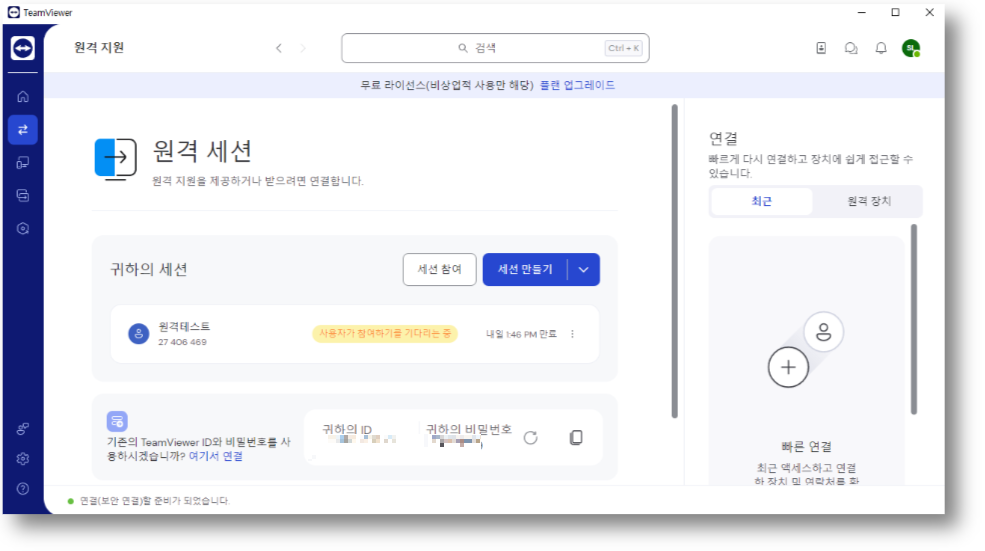985x551 pixels.
Task: Open the Home page in sidebar
Action: pos(23,97)
